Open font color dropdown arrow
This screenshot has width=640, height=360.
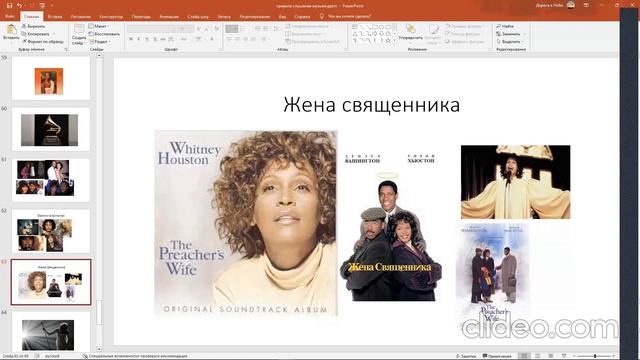[217, 39]
